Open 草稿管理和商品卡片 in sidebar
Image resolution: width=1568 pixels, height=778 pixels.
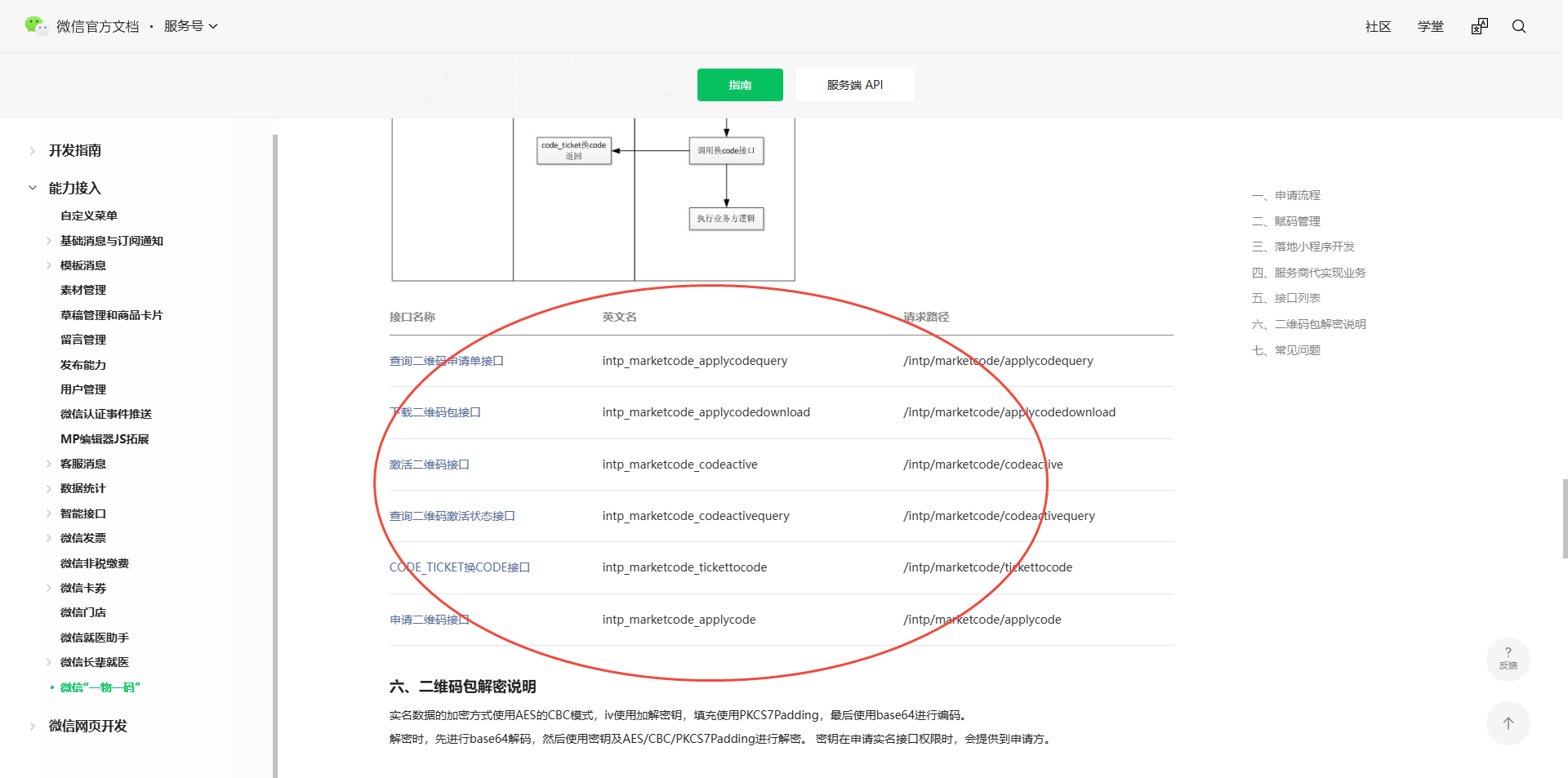112,315
